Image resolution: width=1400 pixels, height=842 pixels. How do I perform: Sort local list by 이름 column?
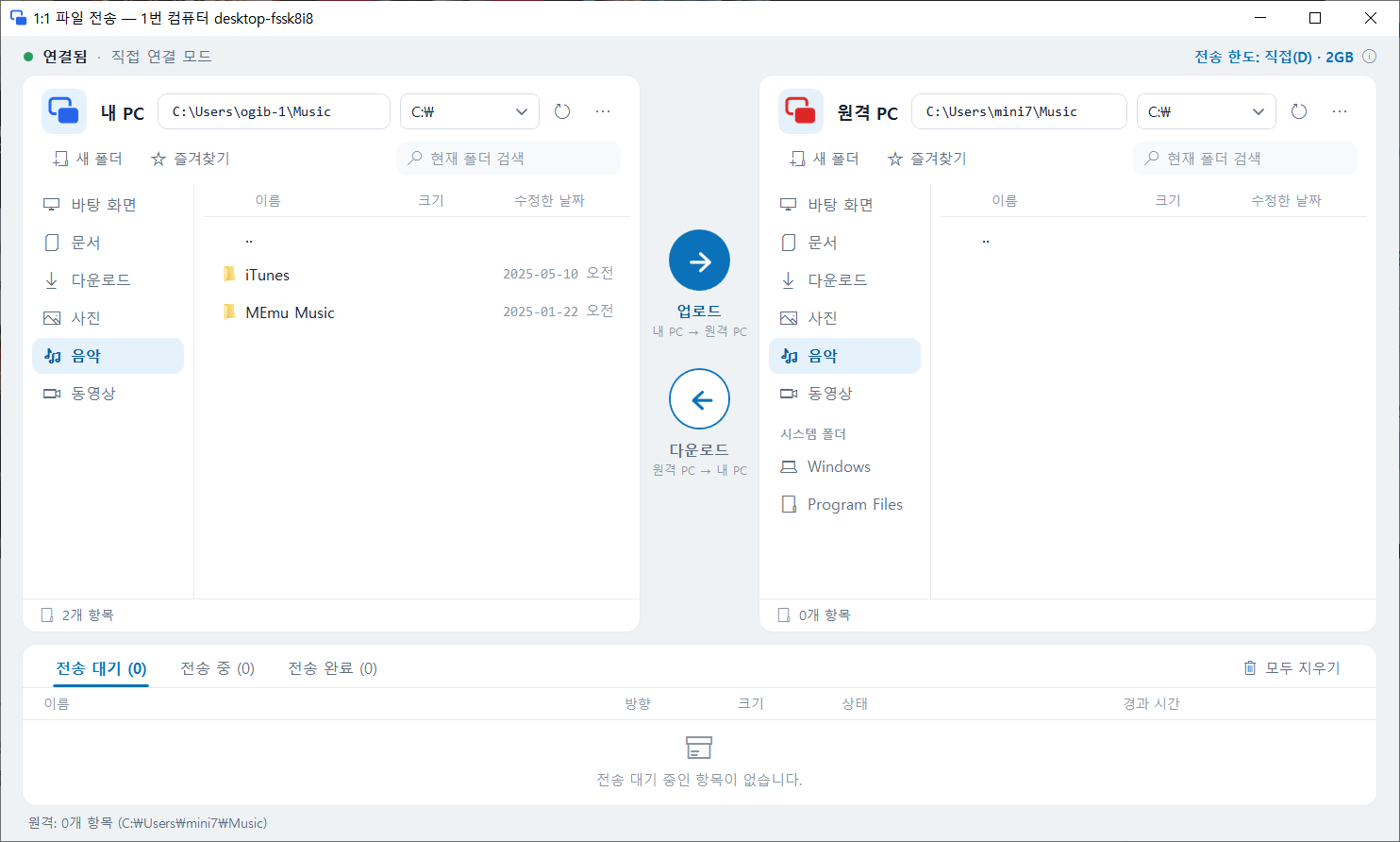click(268, 200)
